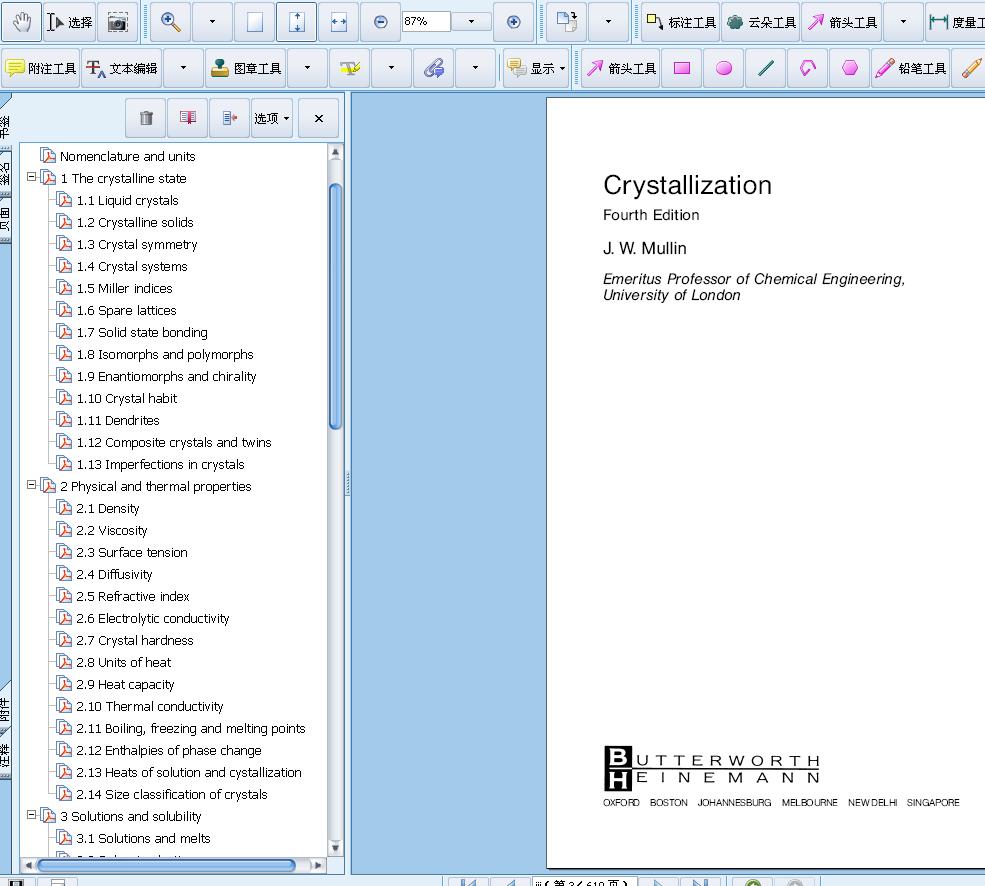
Task: Pick the pink rectangle drawing tool
Action: [x=681, y=68]
